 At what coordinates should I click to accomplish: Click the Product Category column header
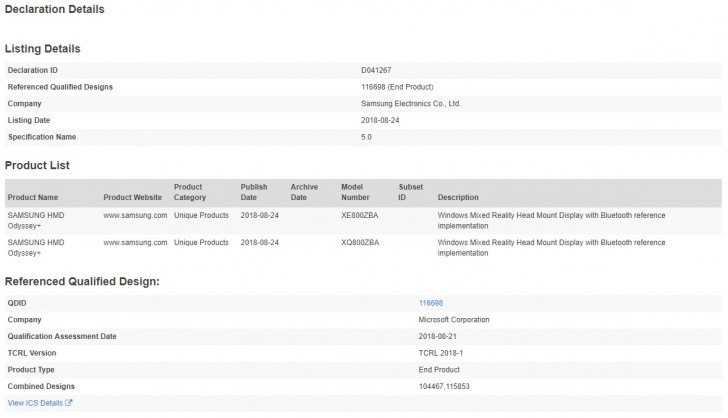point(190,192)
